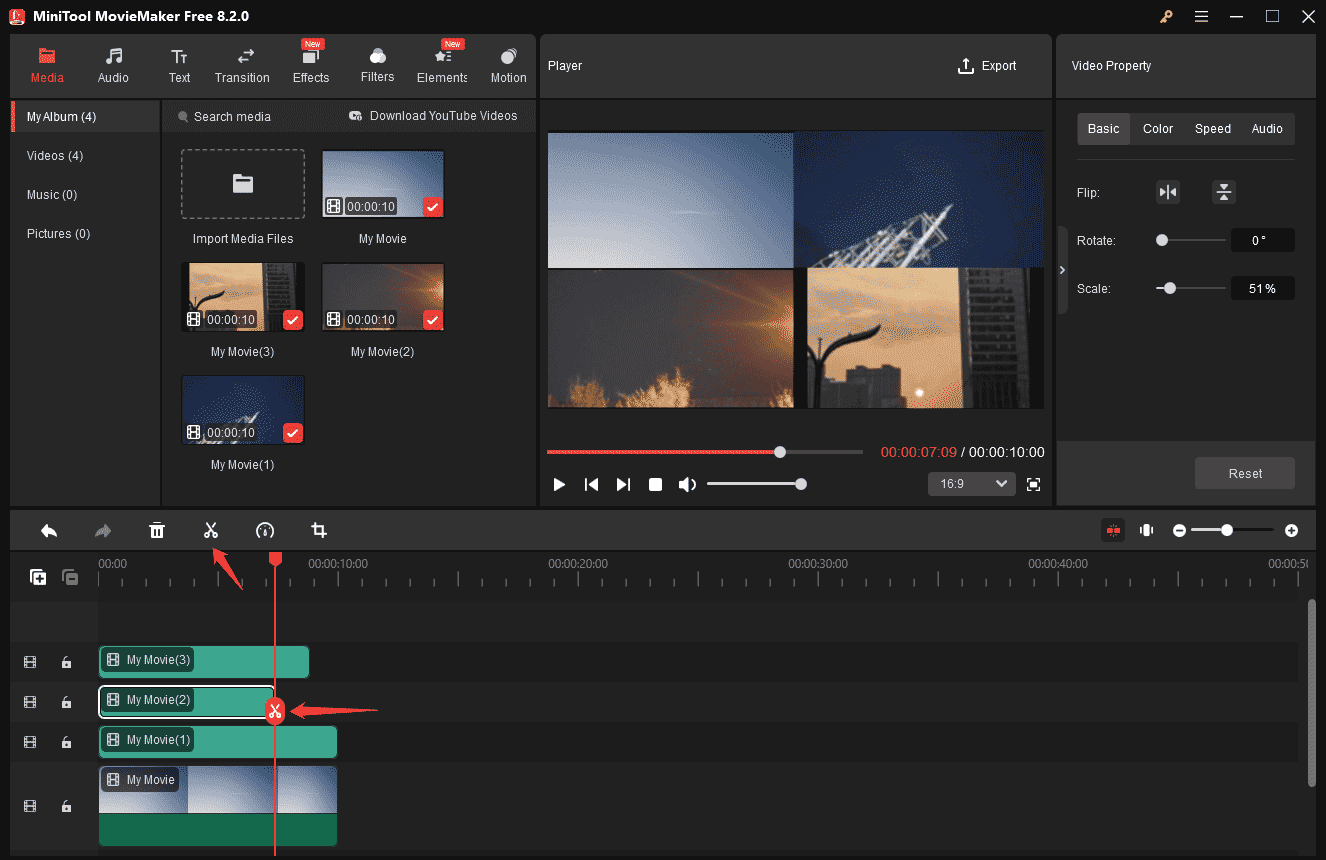This screenshot has height=860, width=1326.
Task: Click the zoom-to-fit timeline icon
Action: 1147,530
